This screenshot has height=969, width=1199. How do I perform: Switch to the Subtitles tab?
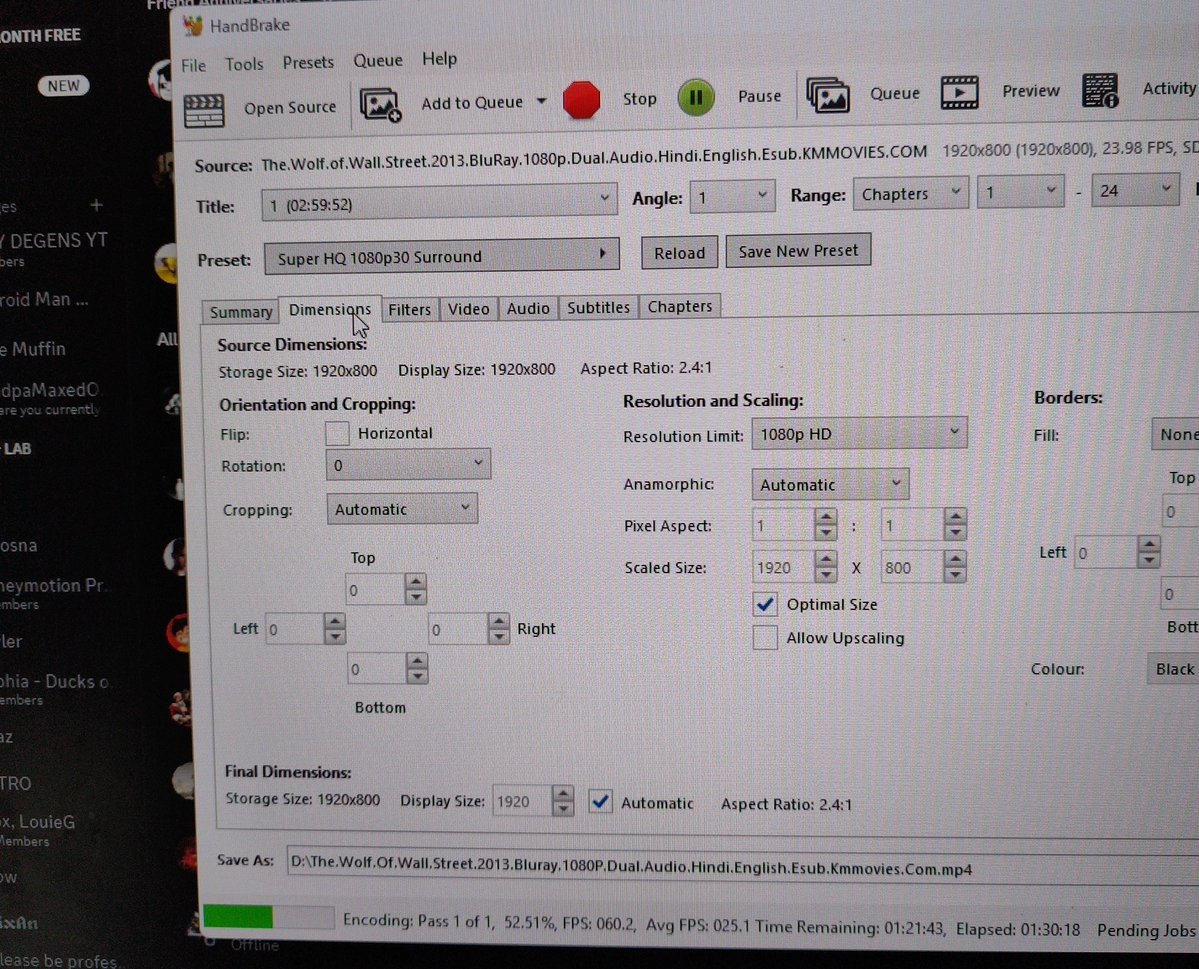pyautogui.click(x=599, y=307)
